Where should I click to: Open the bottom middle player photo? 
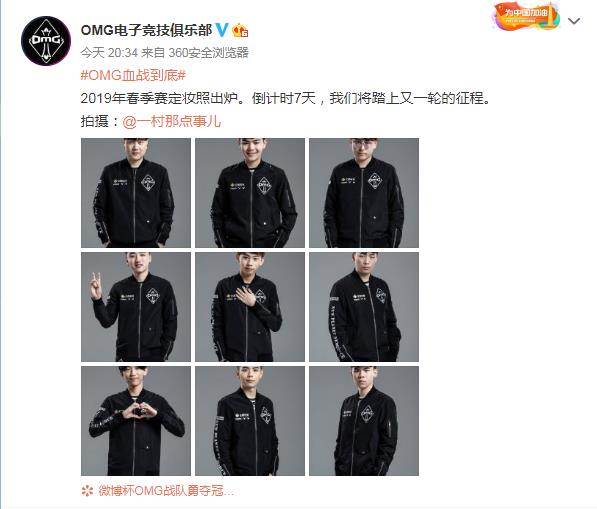point(250,421)
